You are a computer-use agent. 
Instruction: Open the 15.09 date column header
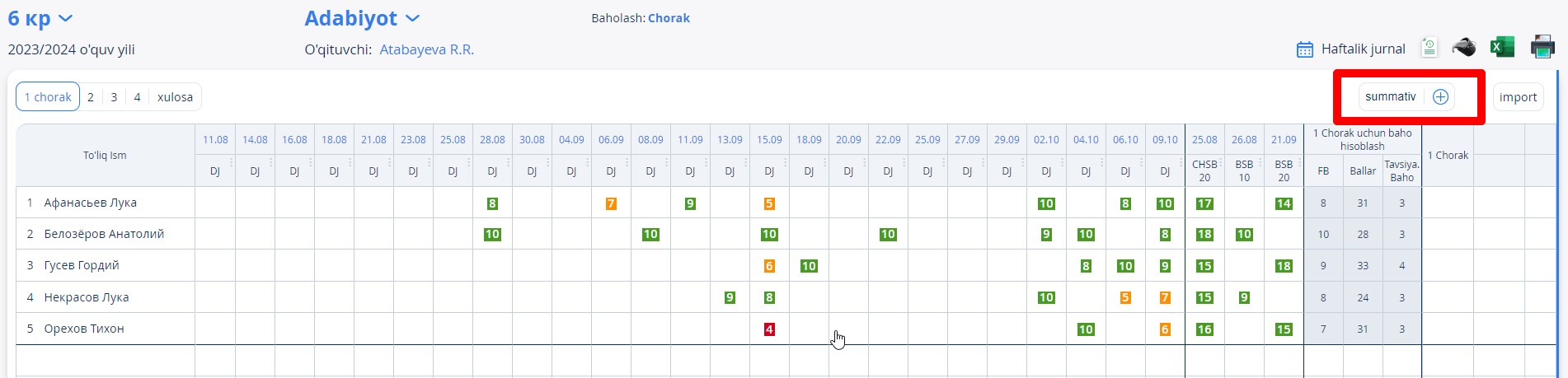[769, 140]
